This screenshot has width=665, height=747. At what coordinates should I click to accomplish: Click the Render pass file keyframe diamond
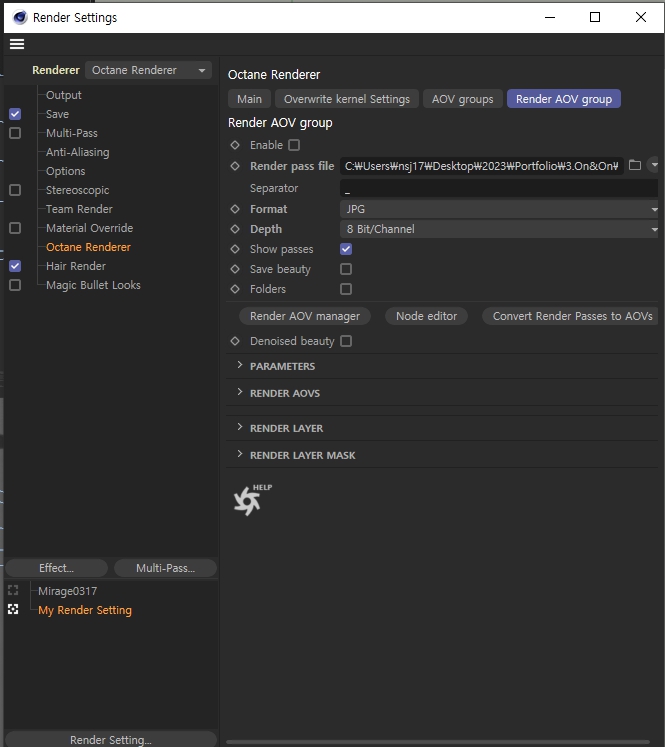coord(235,166)
